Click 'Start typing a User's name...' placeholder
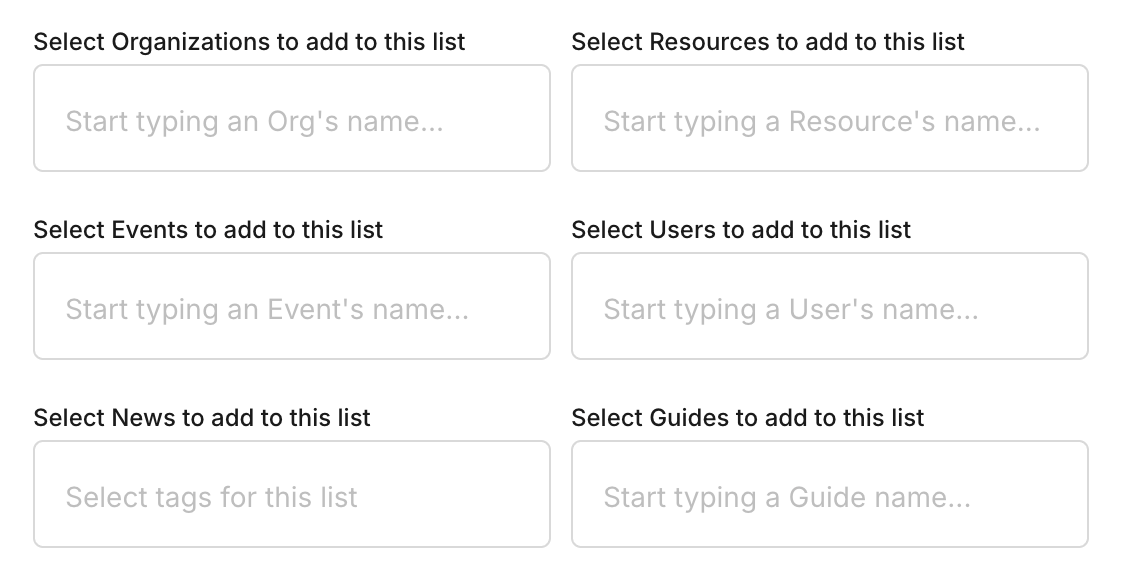The image size is (1122, 584). (x=791, y=310)
